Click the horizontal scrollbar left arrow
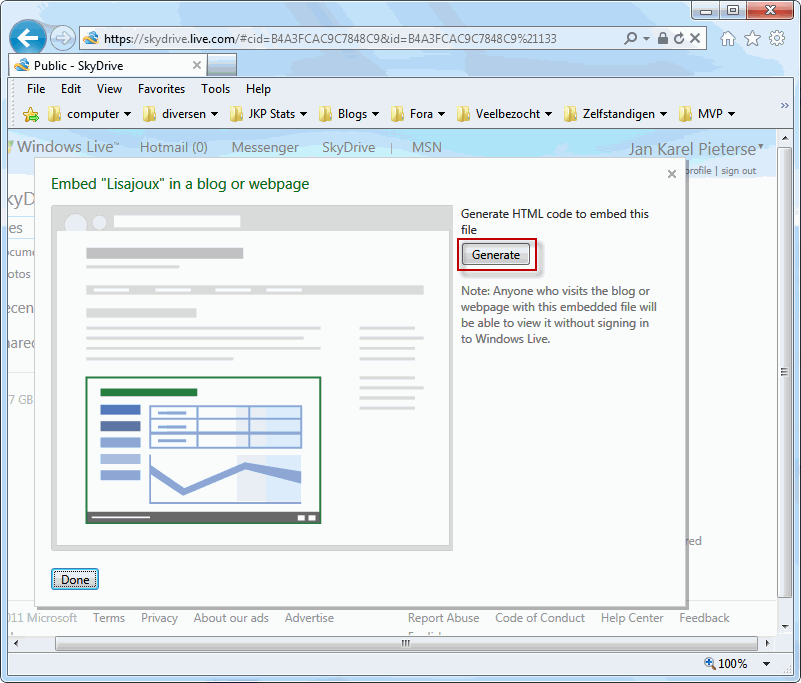801x683 pixels. 16,643
